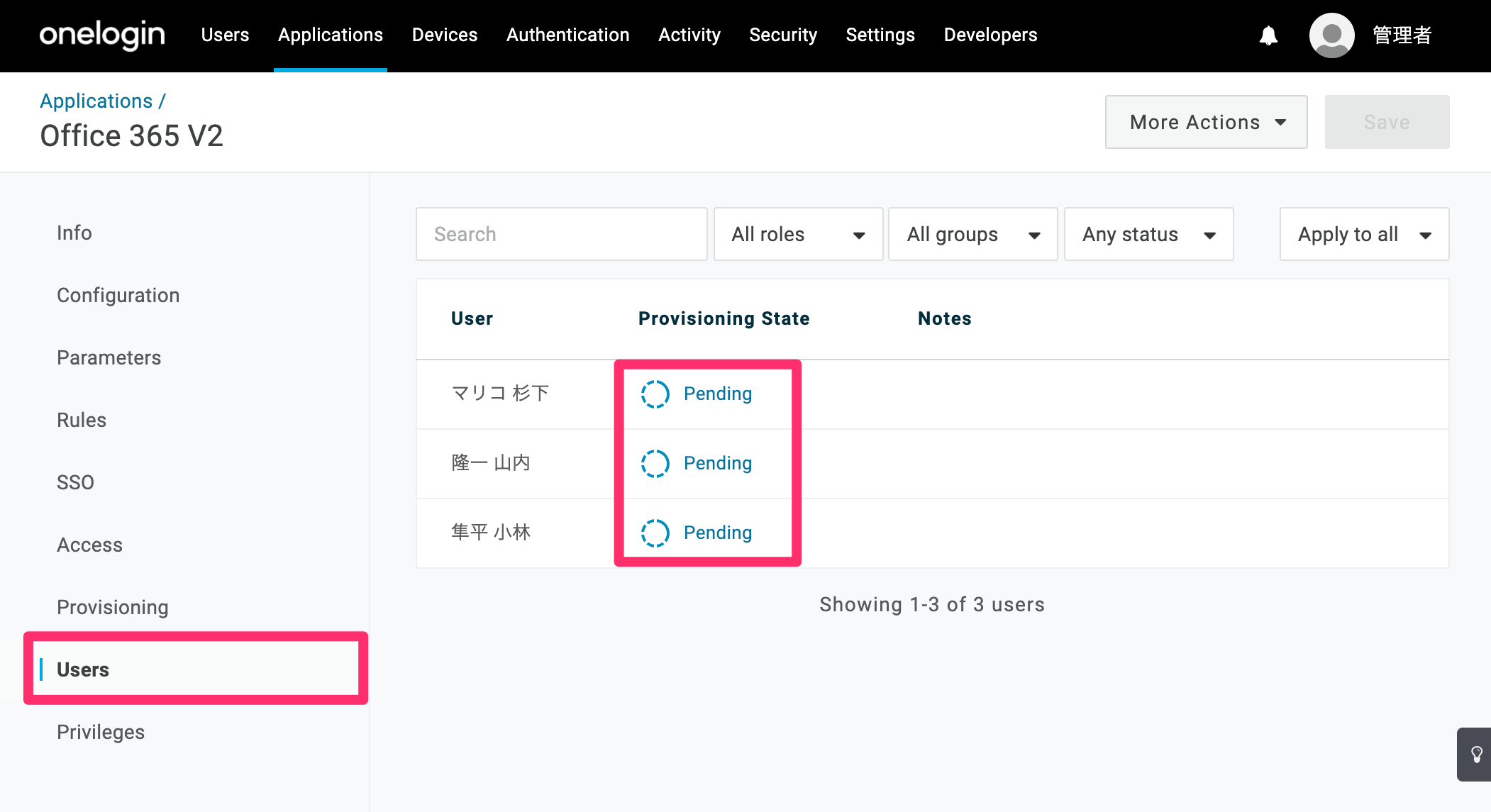Open the Developers menu
1491x812 pixels.
click(x=990, y=35)
